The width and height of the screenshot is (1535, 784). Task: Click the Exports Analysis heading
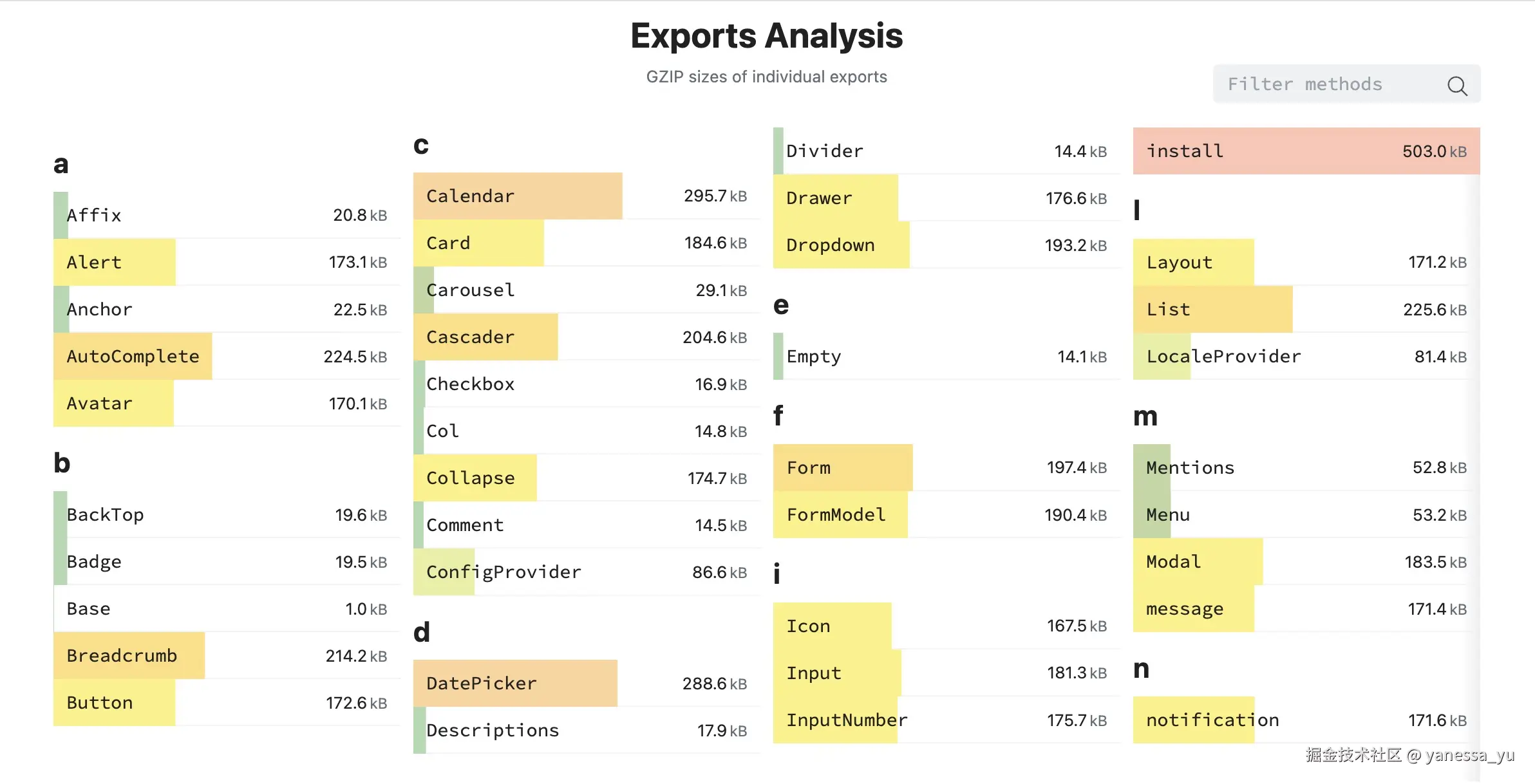point(766,36)
